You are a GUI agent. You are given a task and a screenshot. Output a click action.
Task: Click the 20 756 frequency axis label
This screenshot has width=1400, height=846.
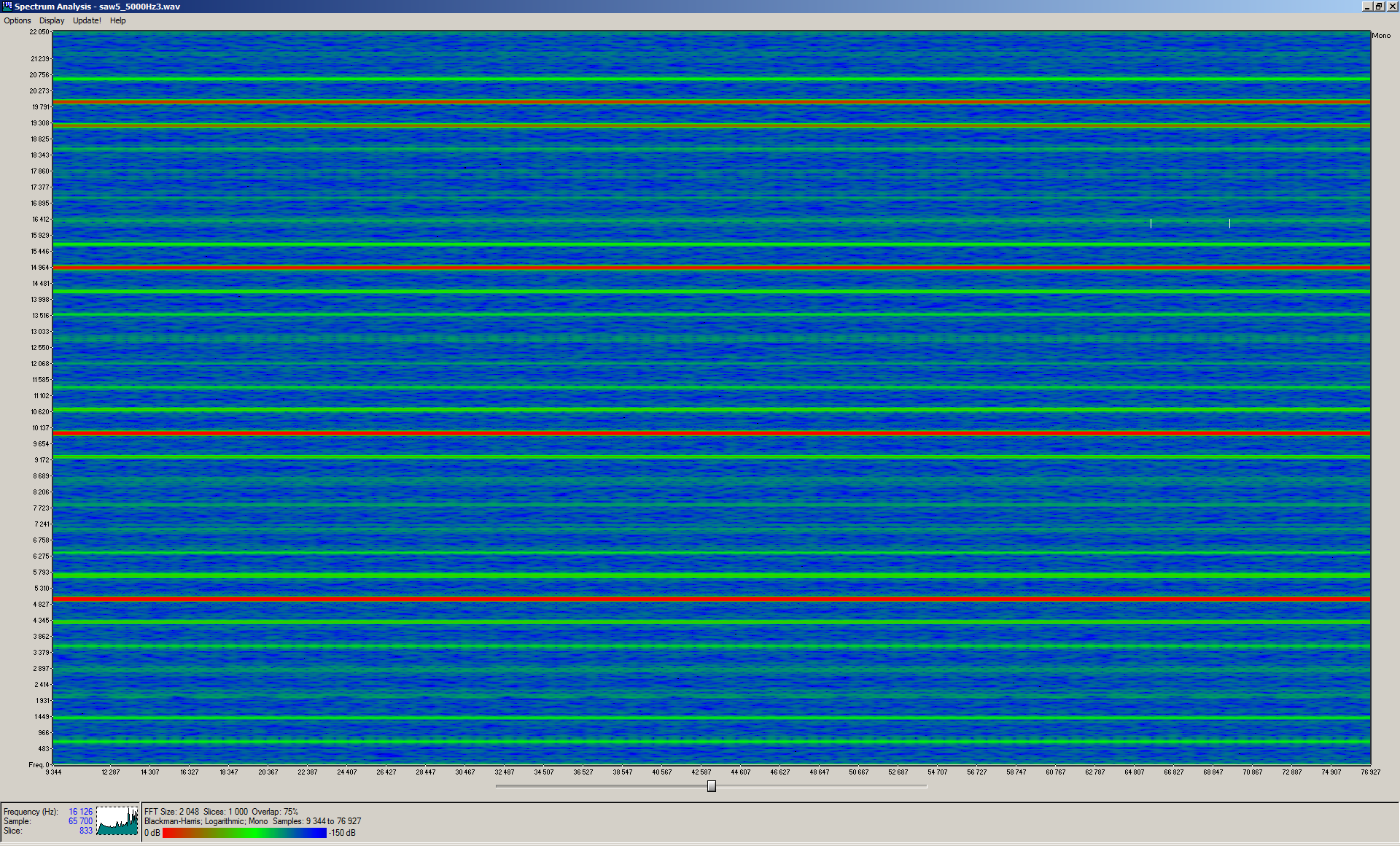pos(39,75)
